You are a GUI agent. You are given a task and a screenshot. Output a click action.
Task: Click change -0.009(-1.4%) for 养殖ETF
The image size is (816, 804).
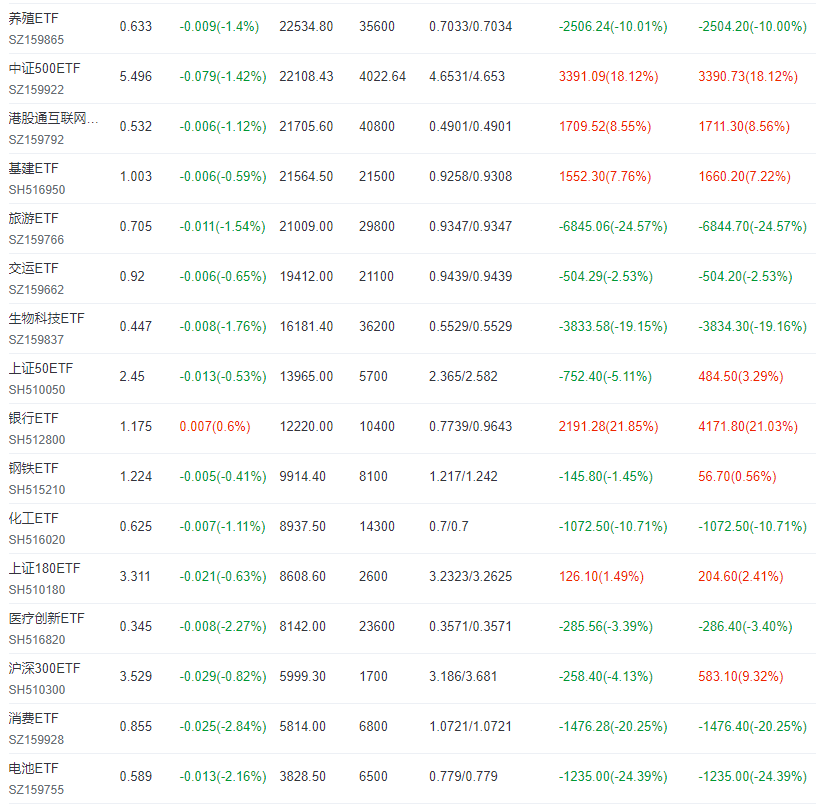[x=219, y=26]
